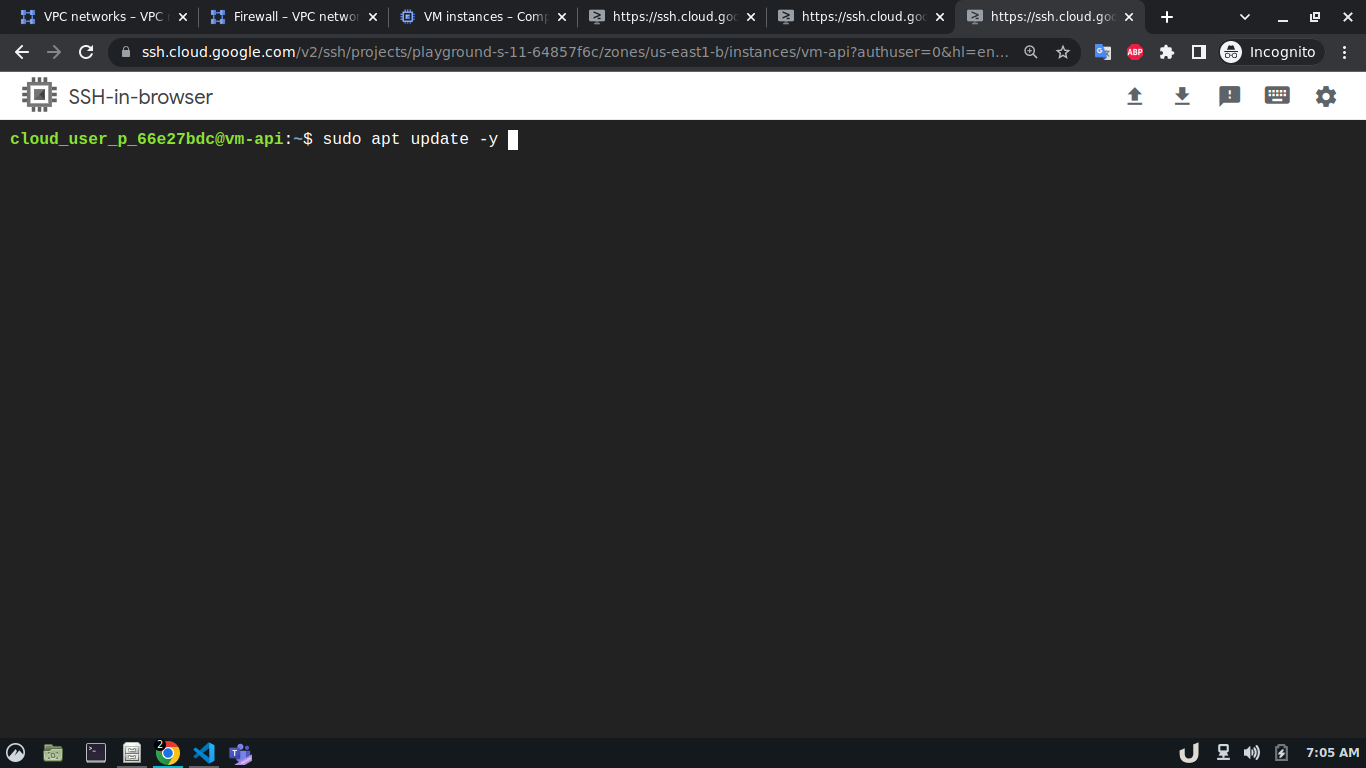Close the active SSH tab
Screen dimensions: 1366x768
[1129, 17]
